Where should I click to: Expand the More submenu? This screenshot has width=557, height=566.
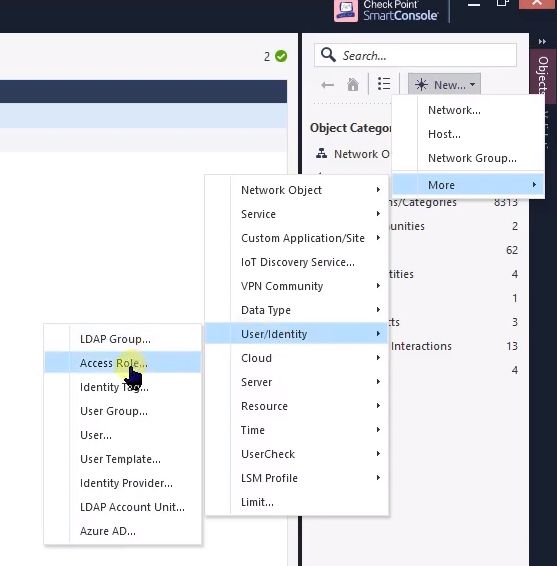tap(468, 185)
